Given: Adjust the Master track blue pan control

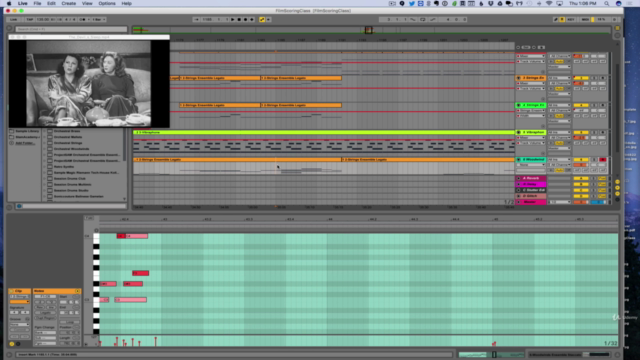Looking at the screenshot, I should (x=598, y=202).
